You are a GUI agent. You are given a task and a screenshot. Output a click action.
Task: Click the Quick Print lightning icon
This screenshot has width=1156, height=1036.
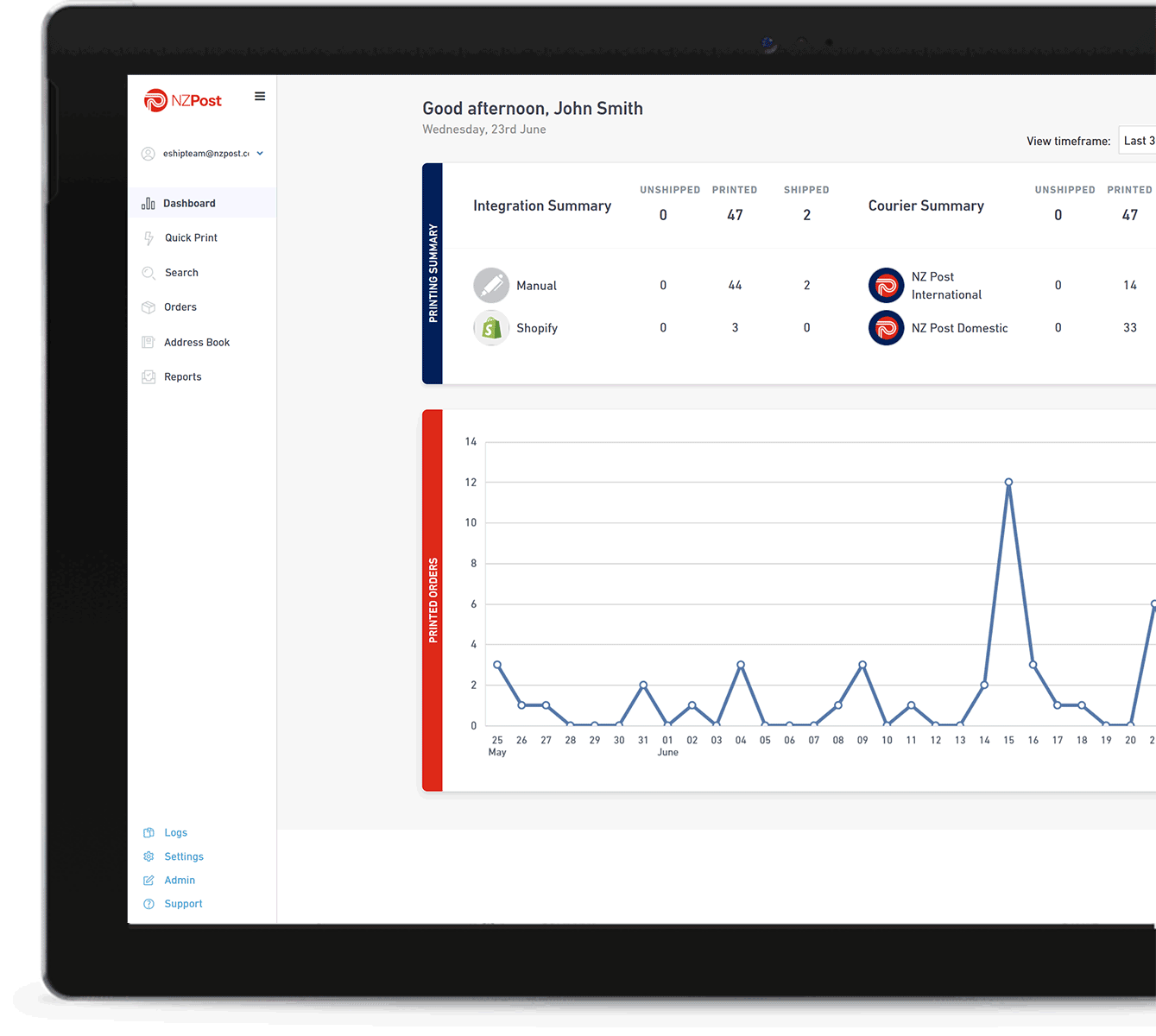click(x=148, y=238)
